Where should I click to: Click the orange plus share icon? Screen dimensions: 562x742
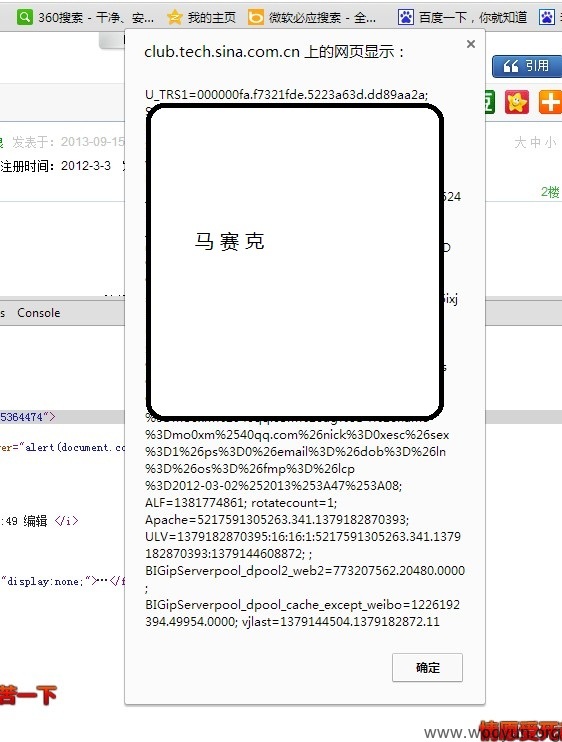[x=550, y=102]
